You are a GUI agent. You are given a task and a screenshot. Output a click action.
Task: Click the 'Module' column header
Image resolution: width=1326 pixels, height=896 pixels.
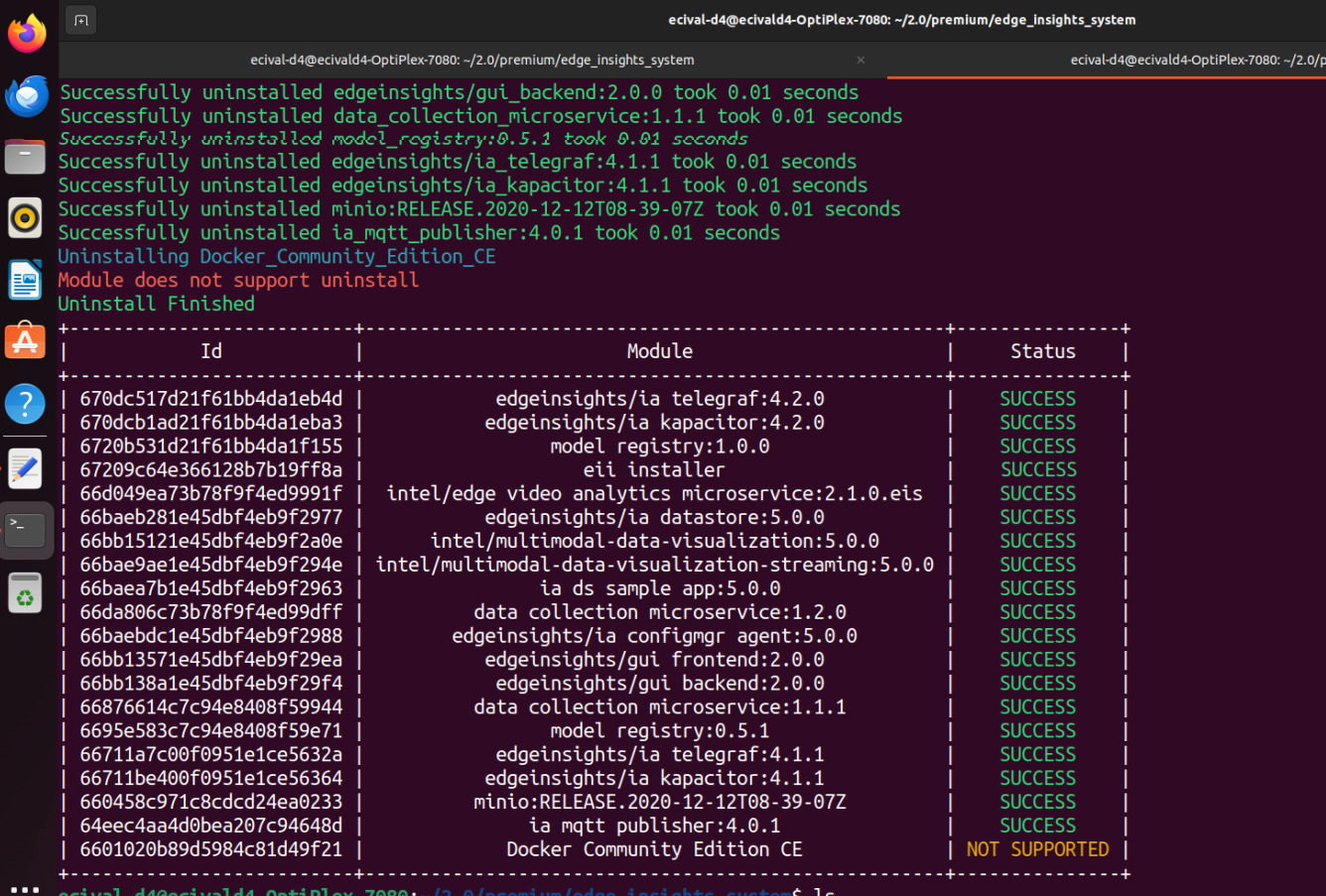660,351
